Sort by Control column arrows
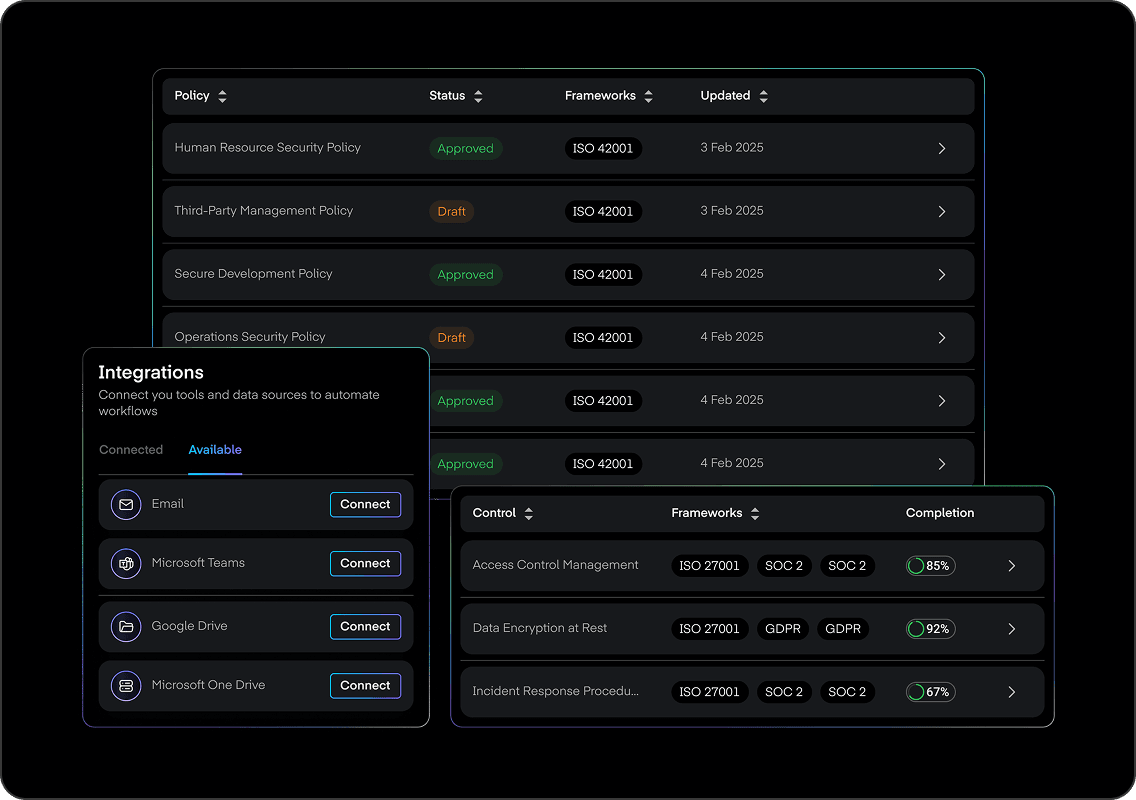This screenshot has height=800, width=1136. (529, 514)
